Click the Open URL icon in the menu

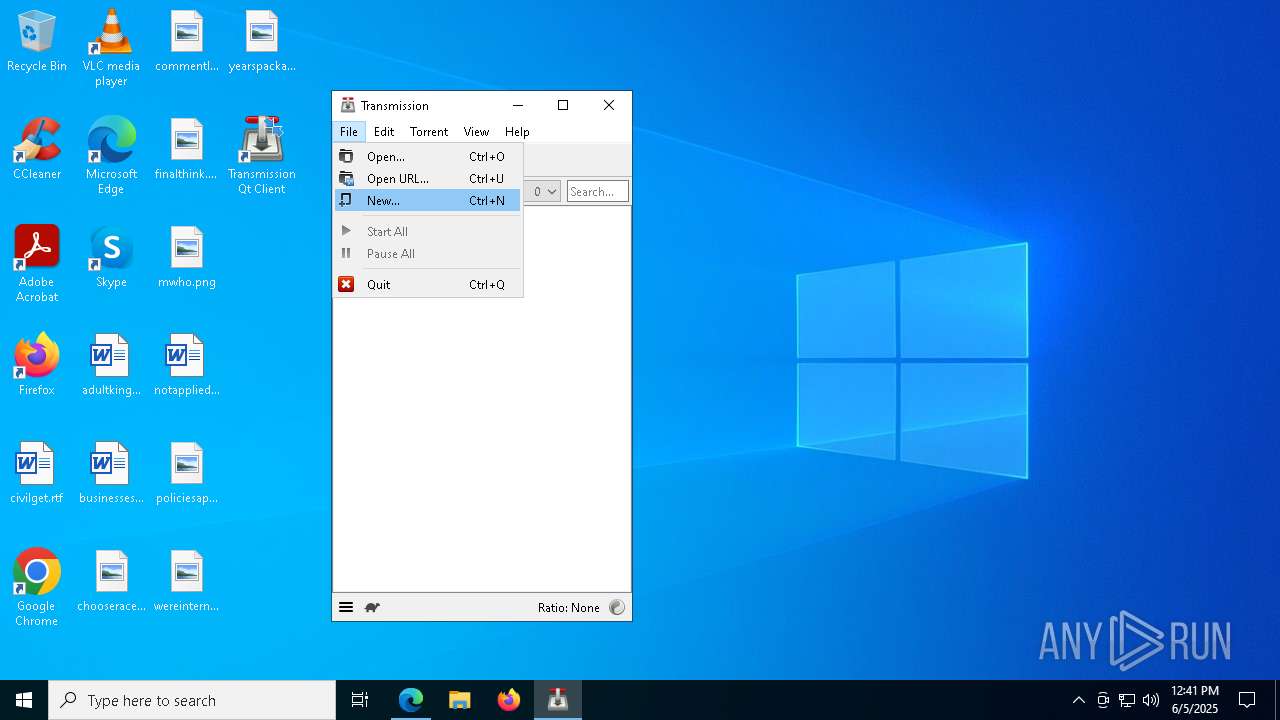click(x=346, y=178)
